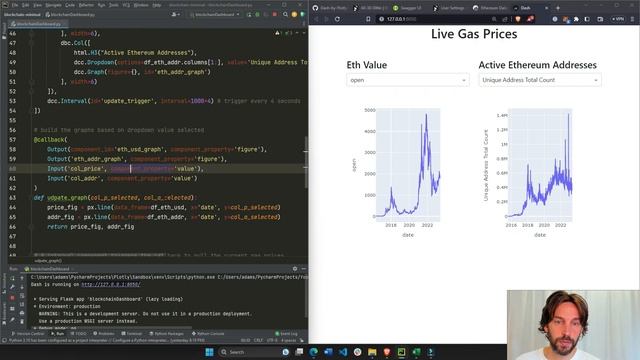The image size is (640, 360).
Task: Click the print icon in Run console
Action: tap(22, 313)
